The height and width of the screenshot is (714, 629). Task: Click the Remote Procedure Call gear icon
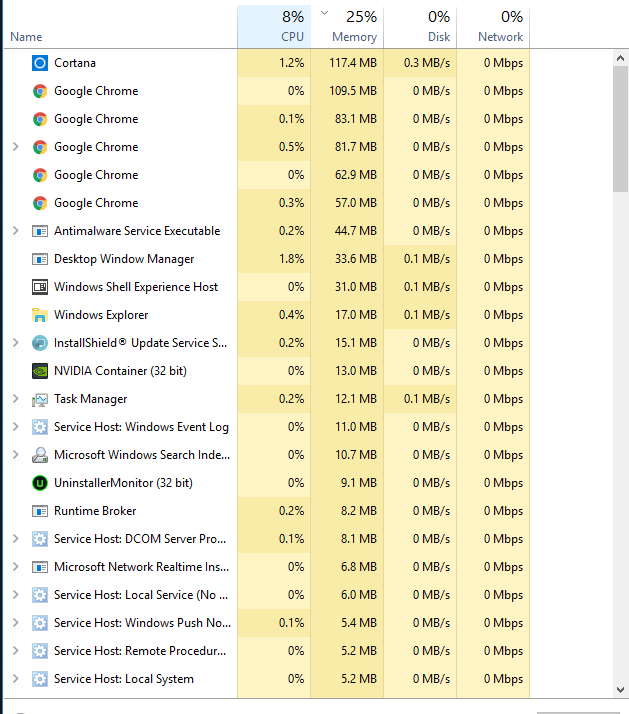(x=40, y=651)
